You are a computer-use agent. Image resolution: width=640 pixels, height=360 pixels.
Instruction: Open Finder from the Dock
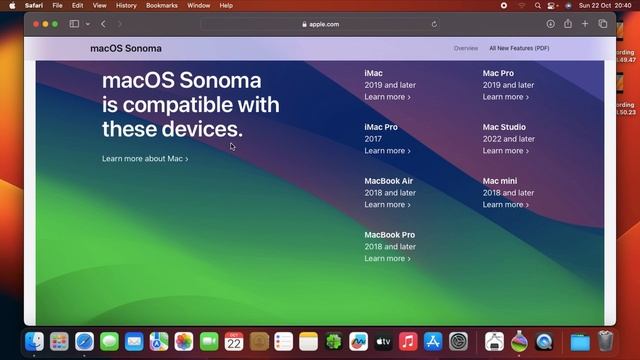tap(34, 341)
